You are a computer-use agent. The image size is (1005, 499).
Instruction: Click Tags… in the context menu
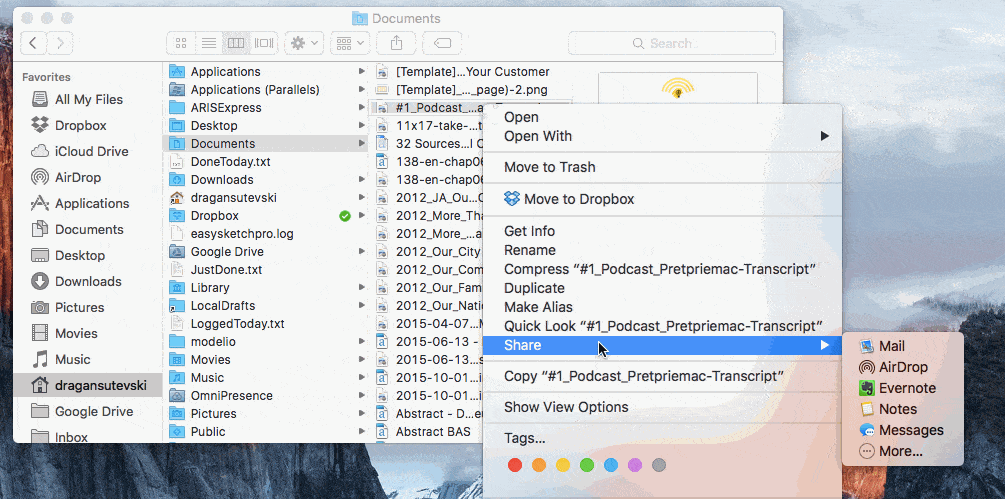click(524, 438)
